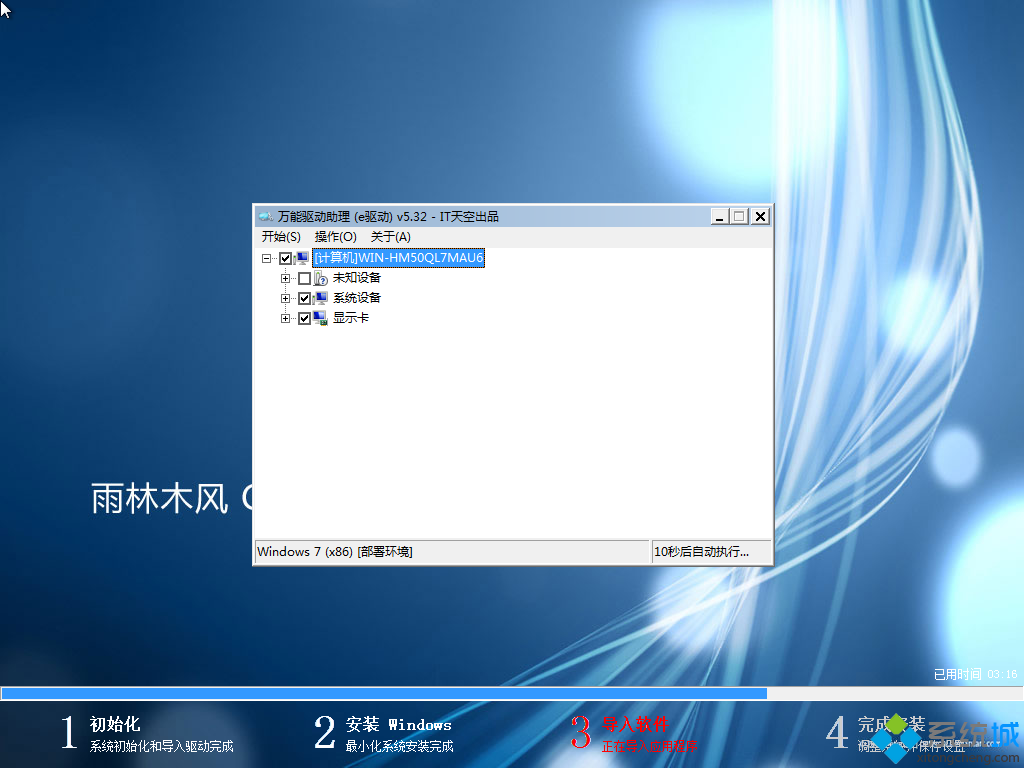The image size is (1024, 768).
Task: Click the unknown device icon next to 未知设备
Action: pyautogui.click(x=318, y=278)
